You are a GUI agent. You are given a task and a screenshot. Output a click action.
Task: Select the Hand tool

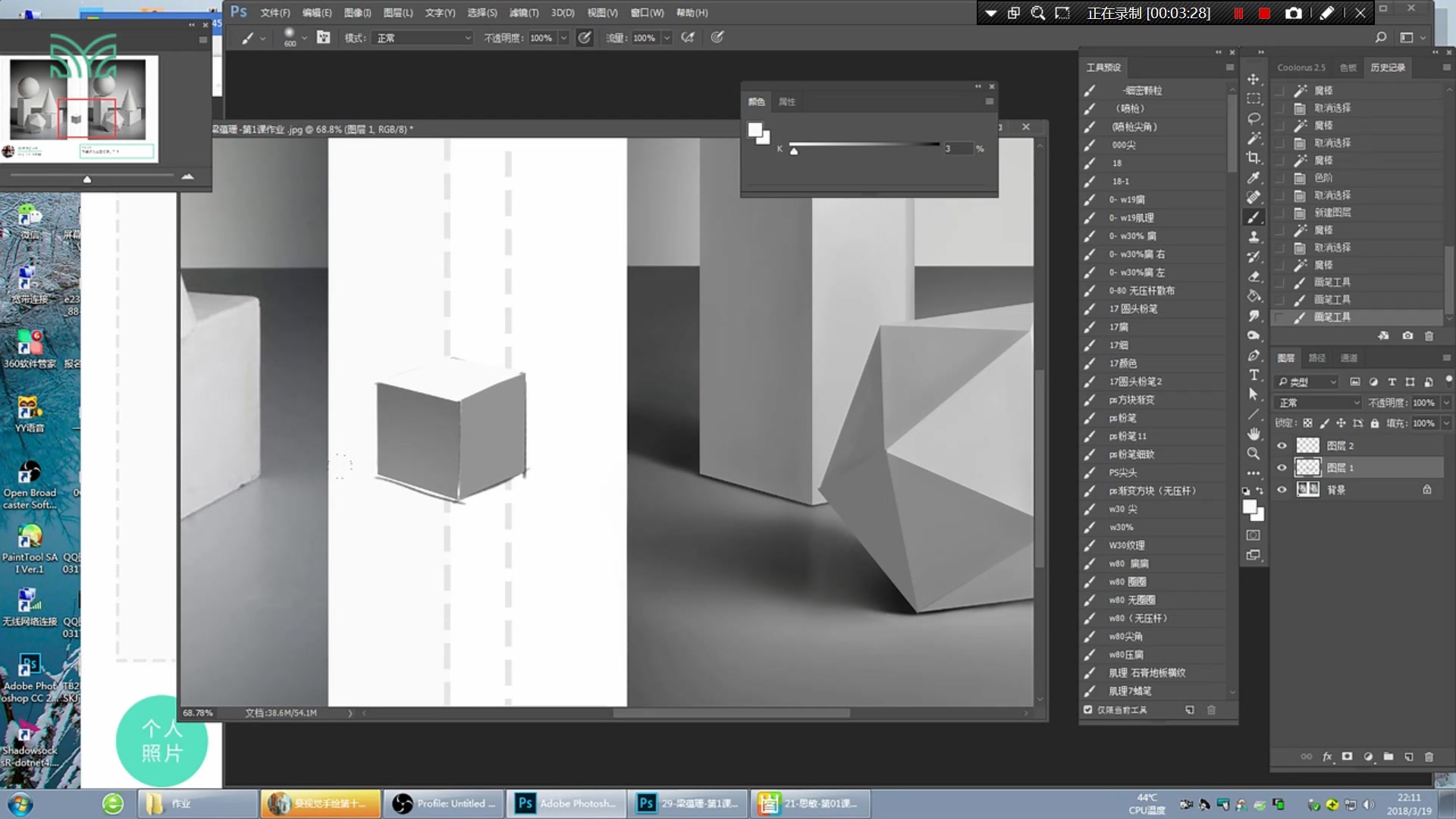[1254, 434]
